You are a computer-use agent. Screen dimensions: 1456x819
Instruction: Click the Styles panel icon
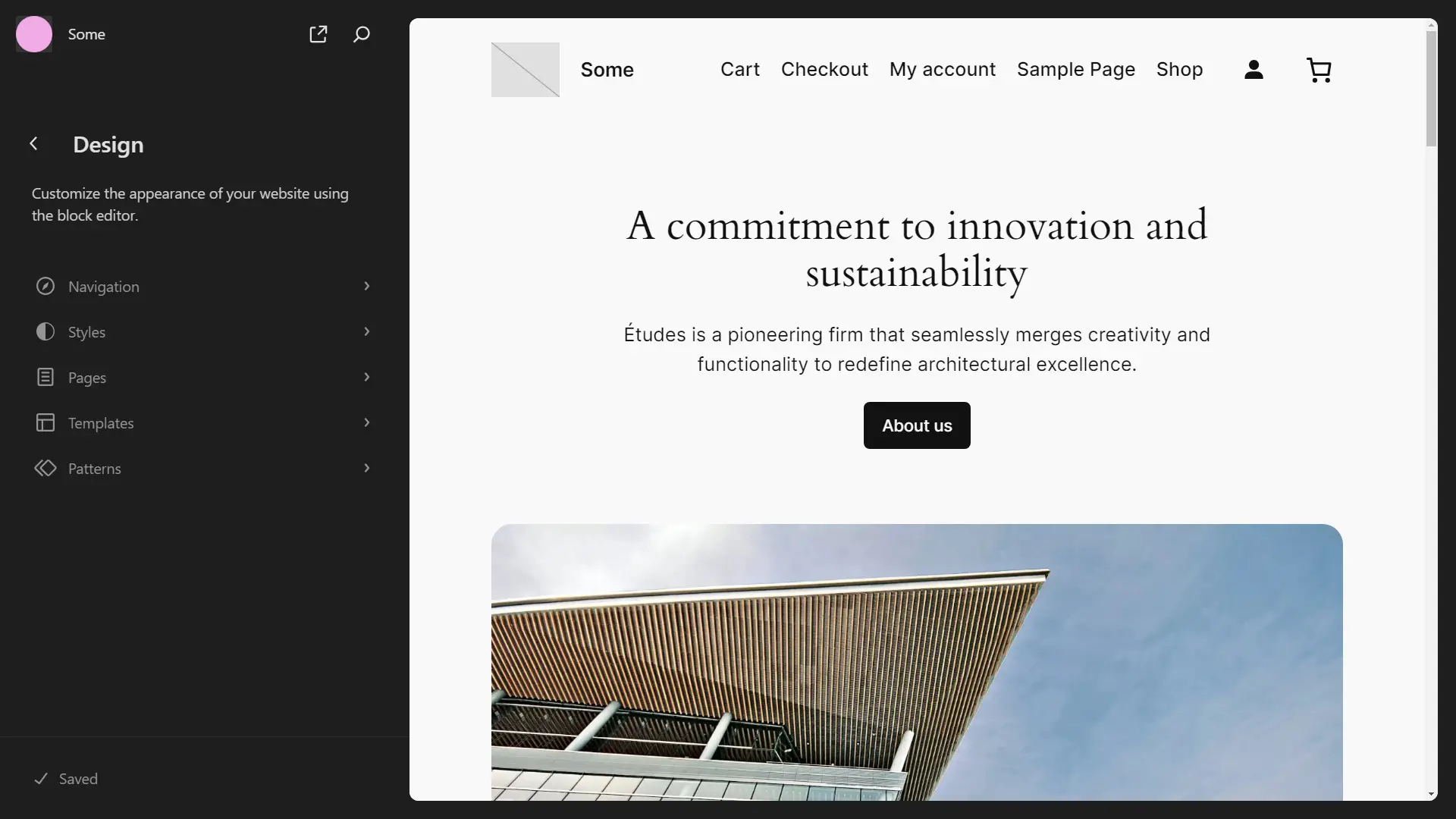click(x=45, y=332)
